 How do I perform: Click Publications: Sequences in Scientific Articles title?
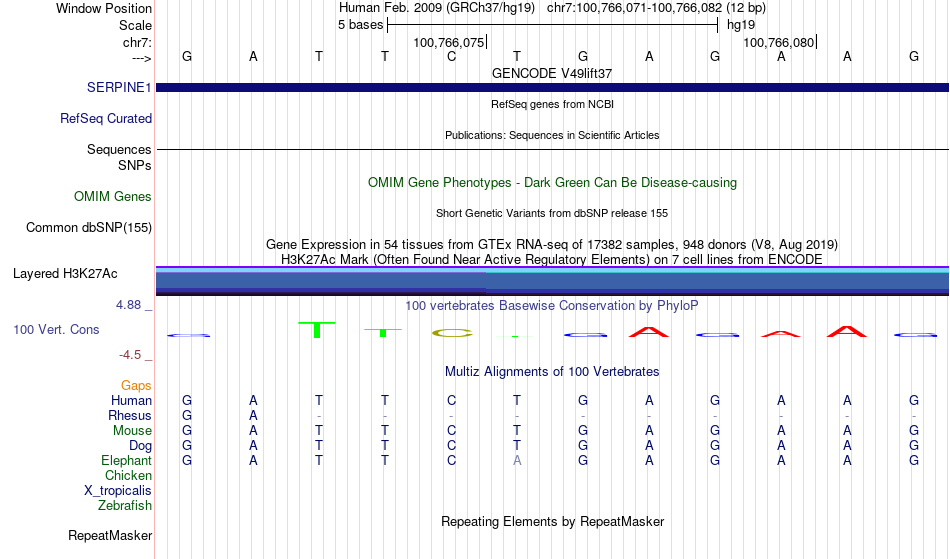pos(552,135)
